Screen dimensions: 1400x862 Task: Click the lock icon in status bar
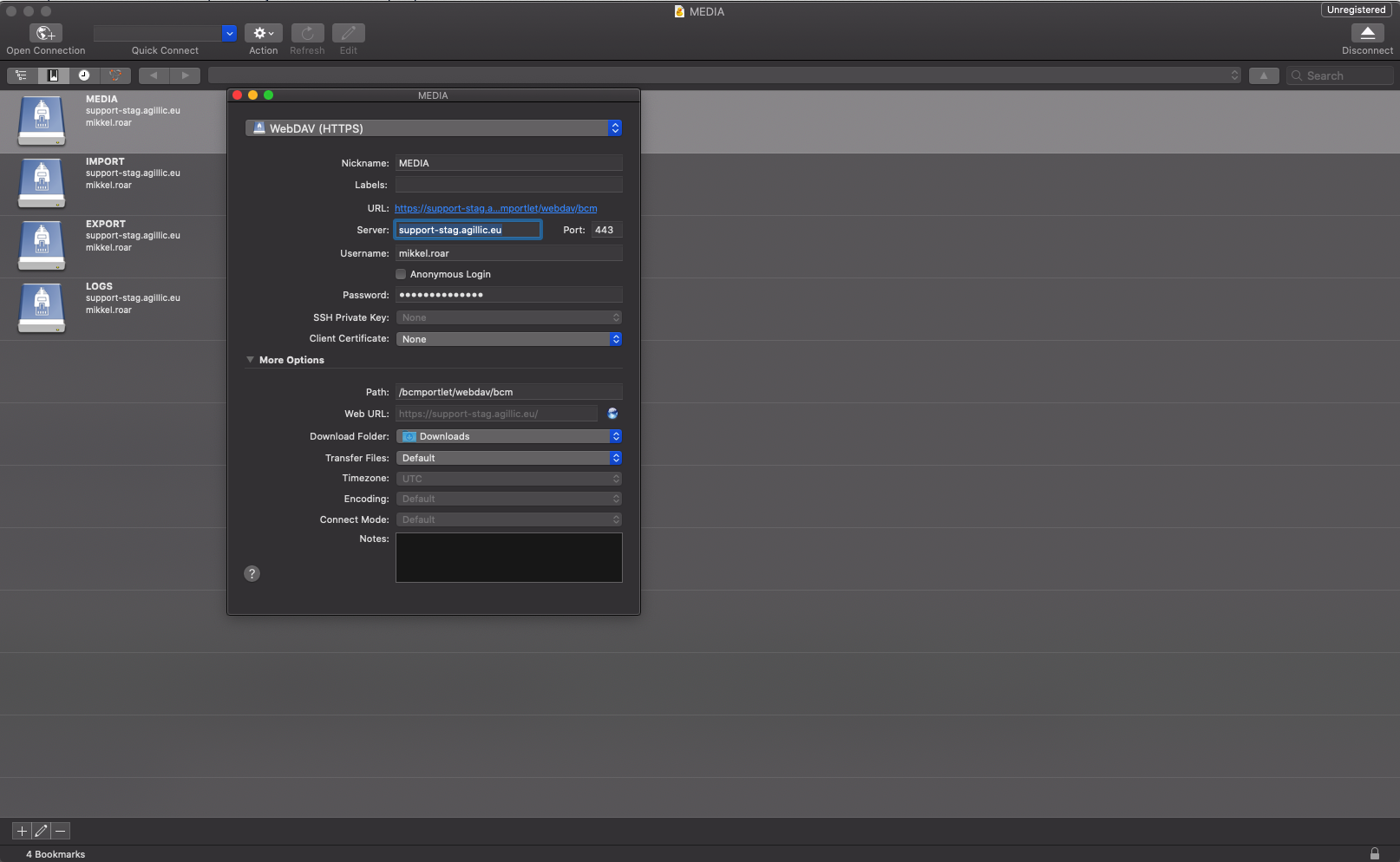click(1374, 853)
